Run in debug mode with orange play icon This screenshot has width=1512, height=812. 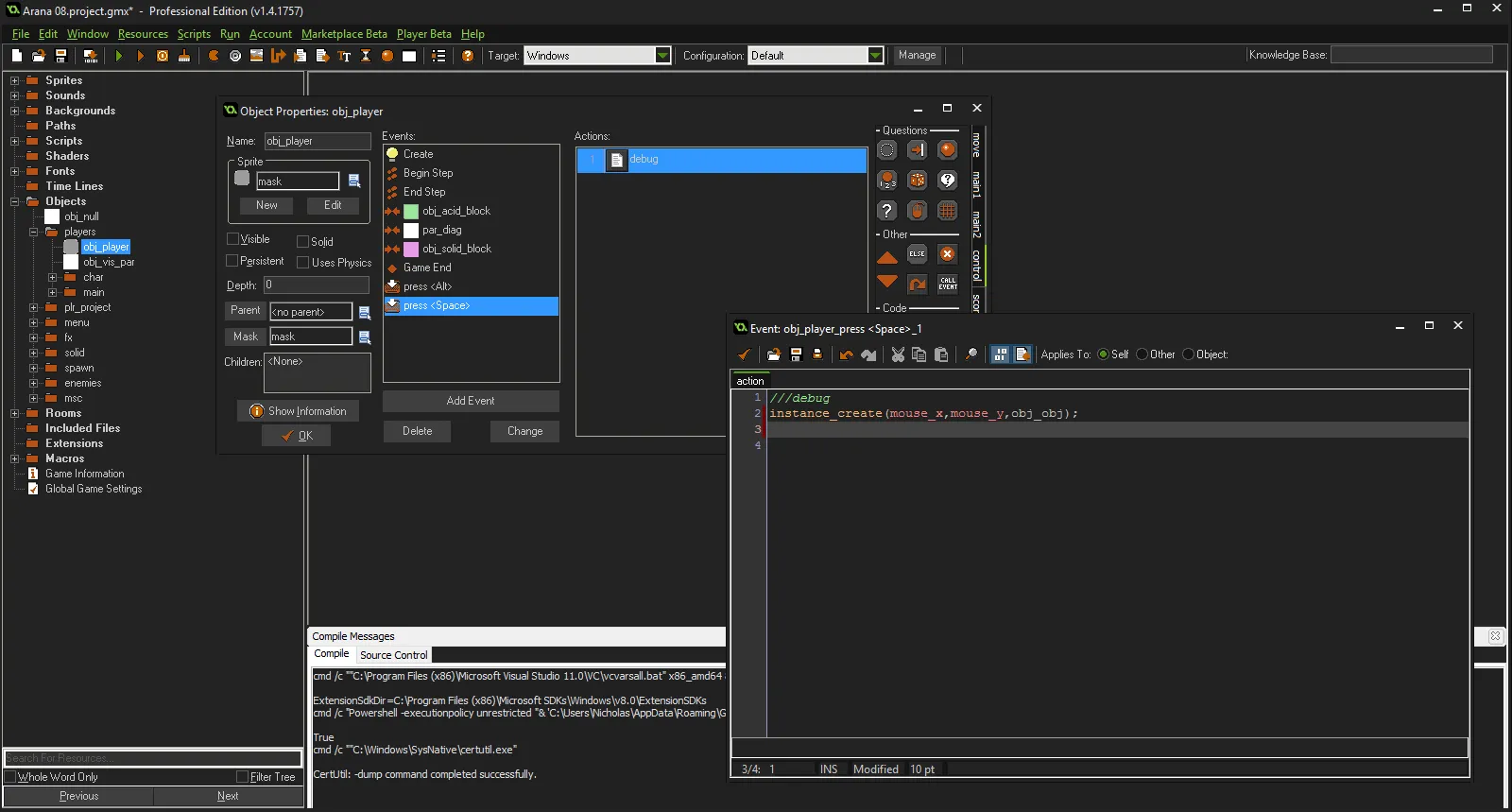click(140, 56)
